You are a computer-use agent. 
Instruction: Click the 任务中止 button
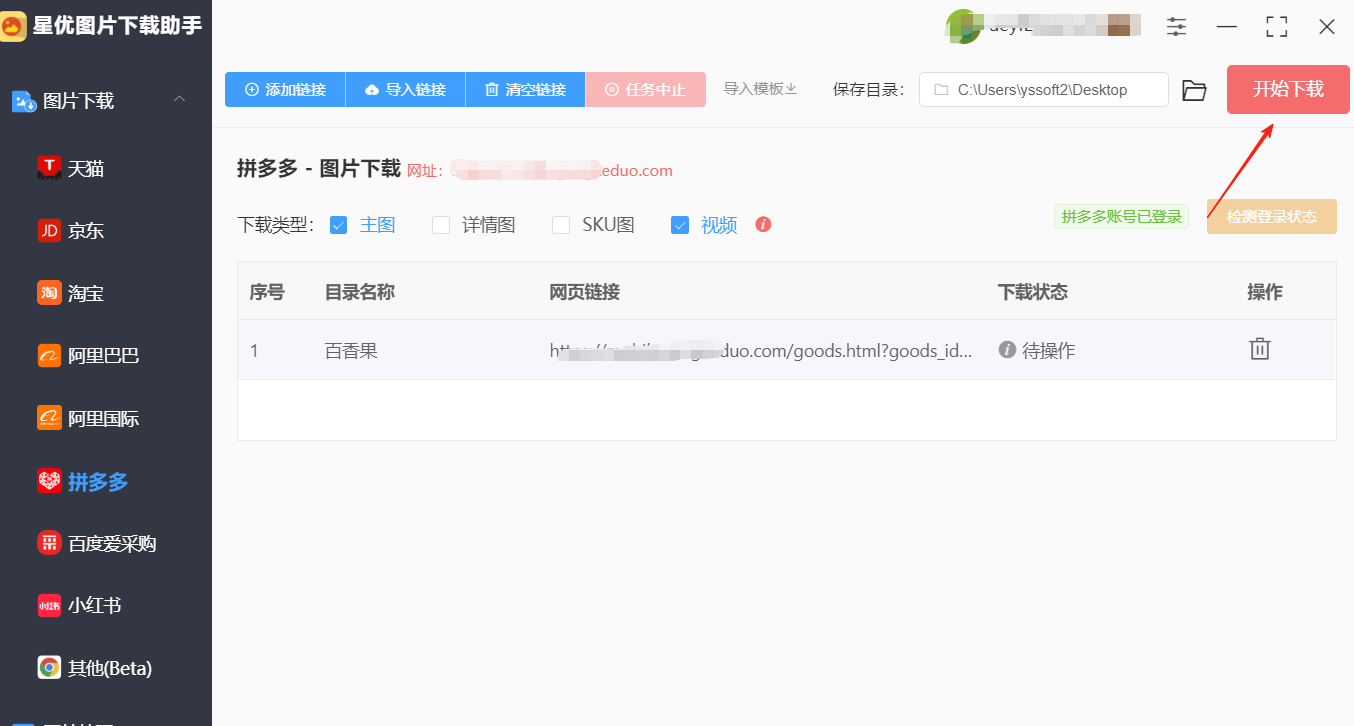(646, 89)
